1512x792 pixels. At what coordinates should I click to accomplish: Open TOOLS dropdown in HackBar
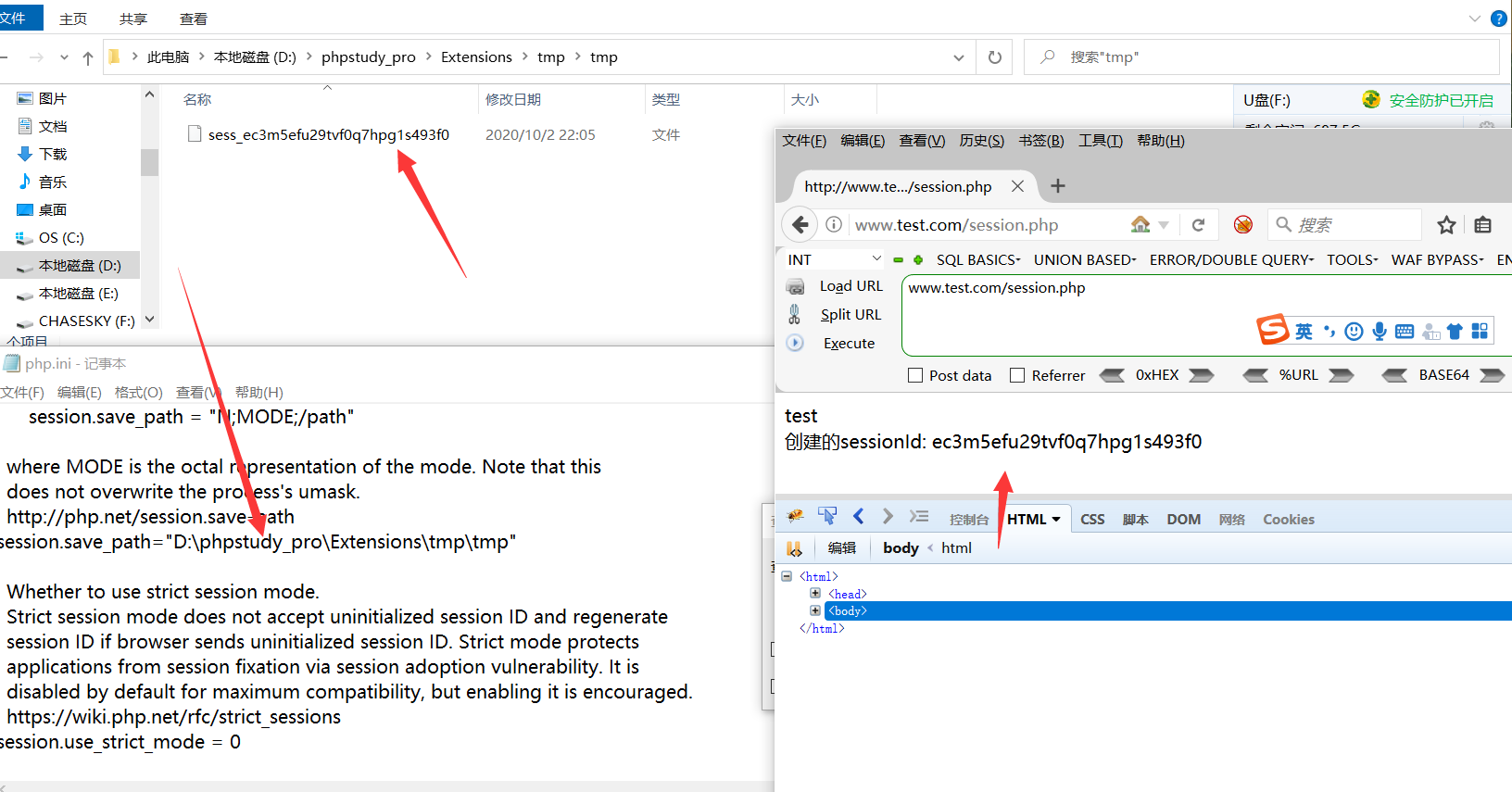pos(1353,260)
